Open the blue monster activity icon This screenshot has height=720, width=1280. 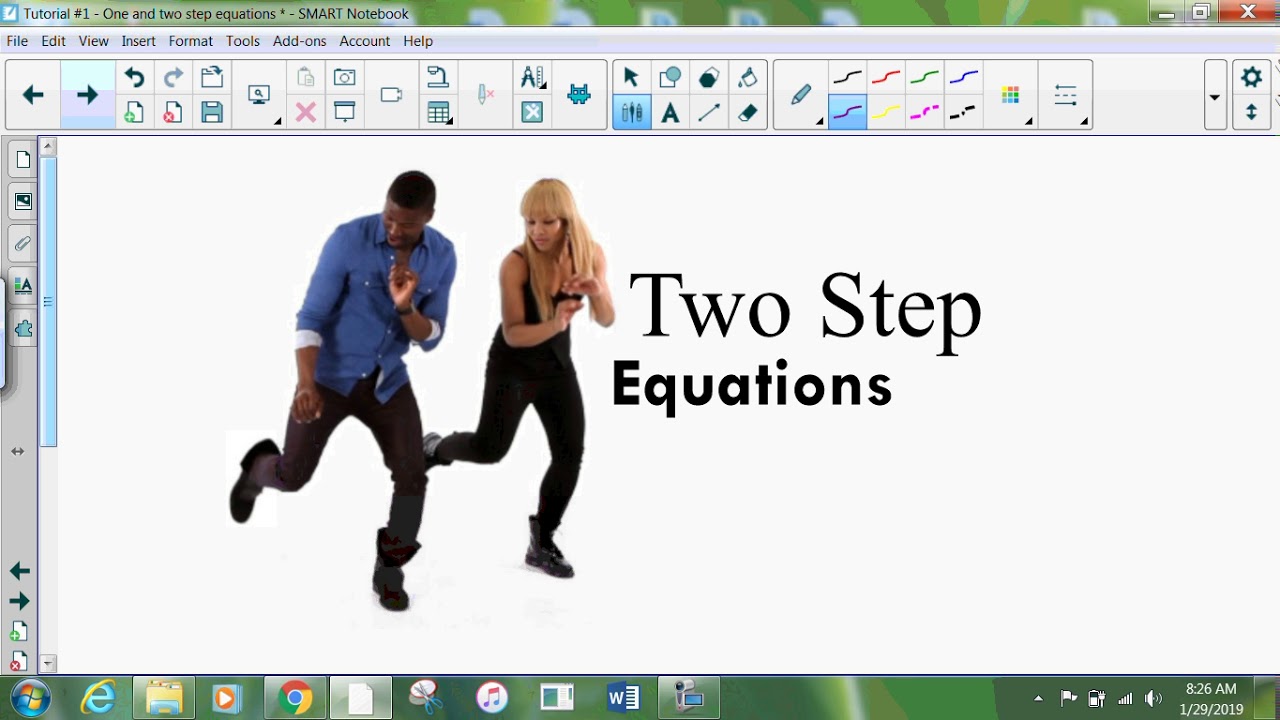[x=579, y=95]
